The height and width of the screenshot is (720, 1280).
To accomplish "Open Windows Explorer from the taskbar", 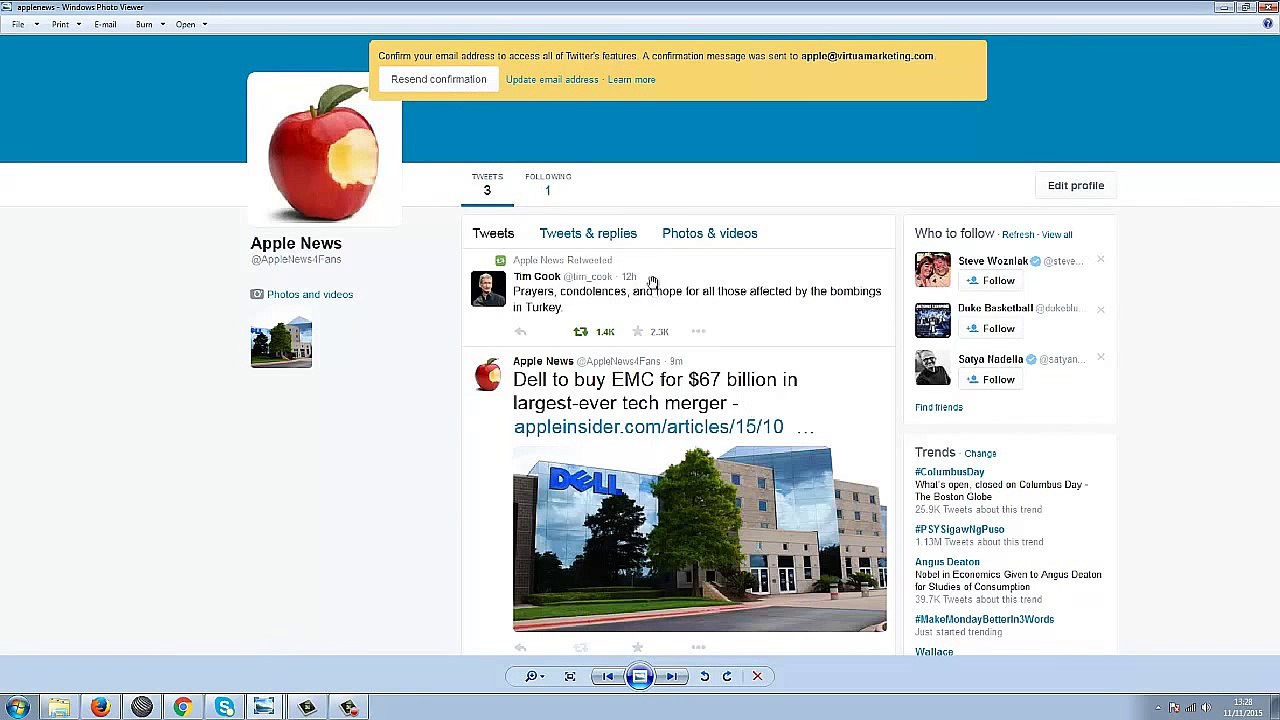I will point(59,707).
